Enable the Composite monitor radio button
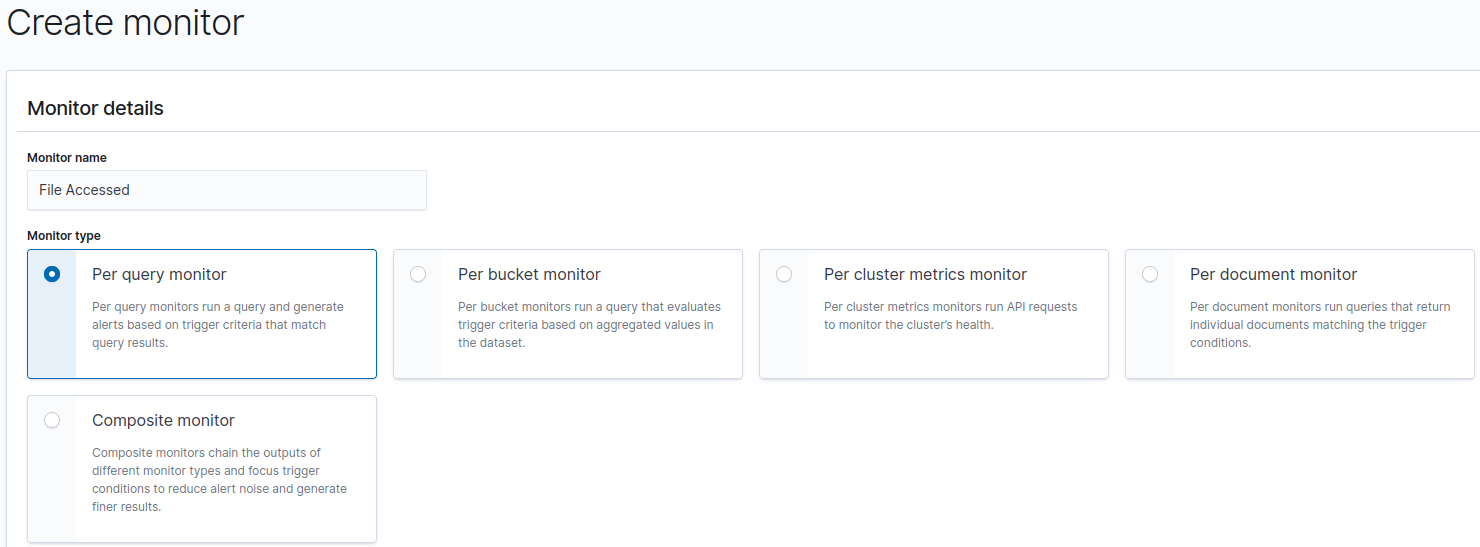1480x547 pixels. (52, 420)
